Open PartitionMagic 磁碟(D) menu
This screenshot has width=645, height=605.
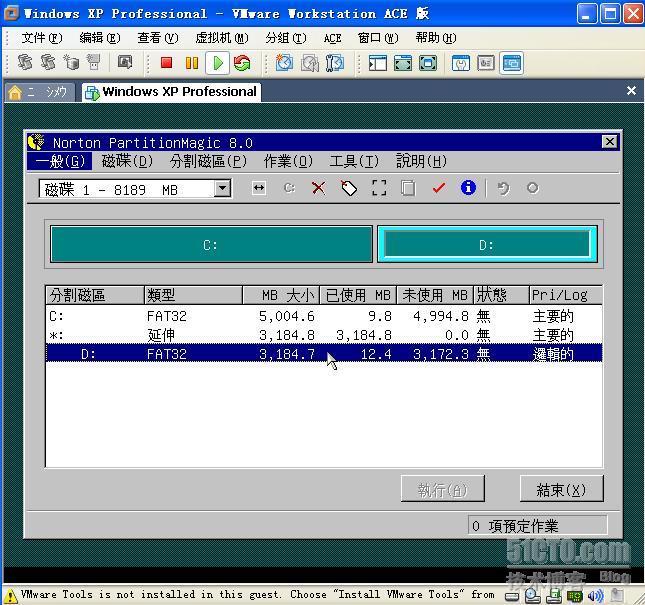tap(127, 161)
